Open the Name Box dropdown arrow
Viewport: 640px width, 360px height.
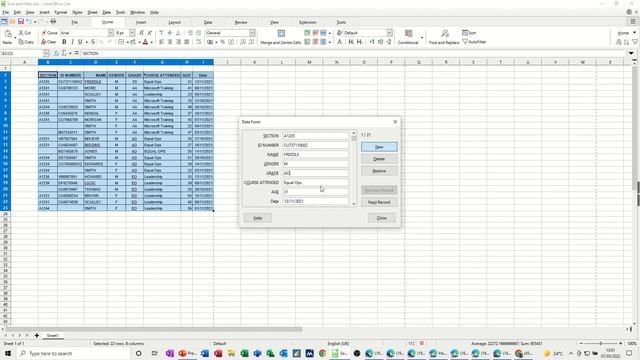point(46,53)
